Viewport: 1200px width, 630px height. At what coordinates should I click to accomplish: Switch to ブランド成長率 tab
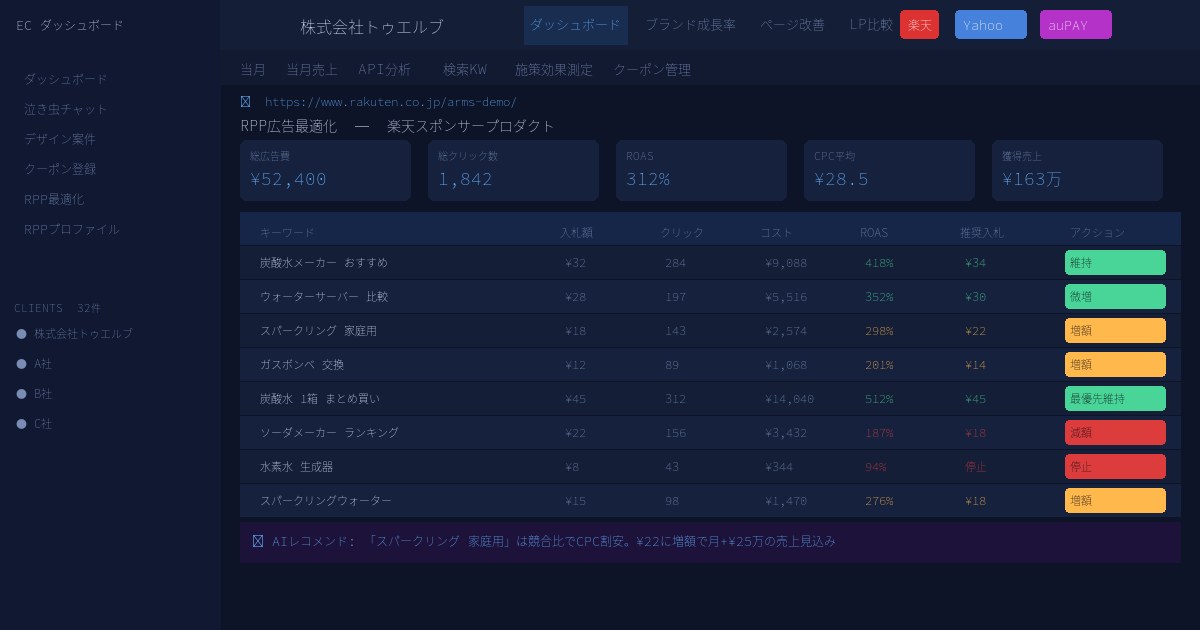click(690, 25)
